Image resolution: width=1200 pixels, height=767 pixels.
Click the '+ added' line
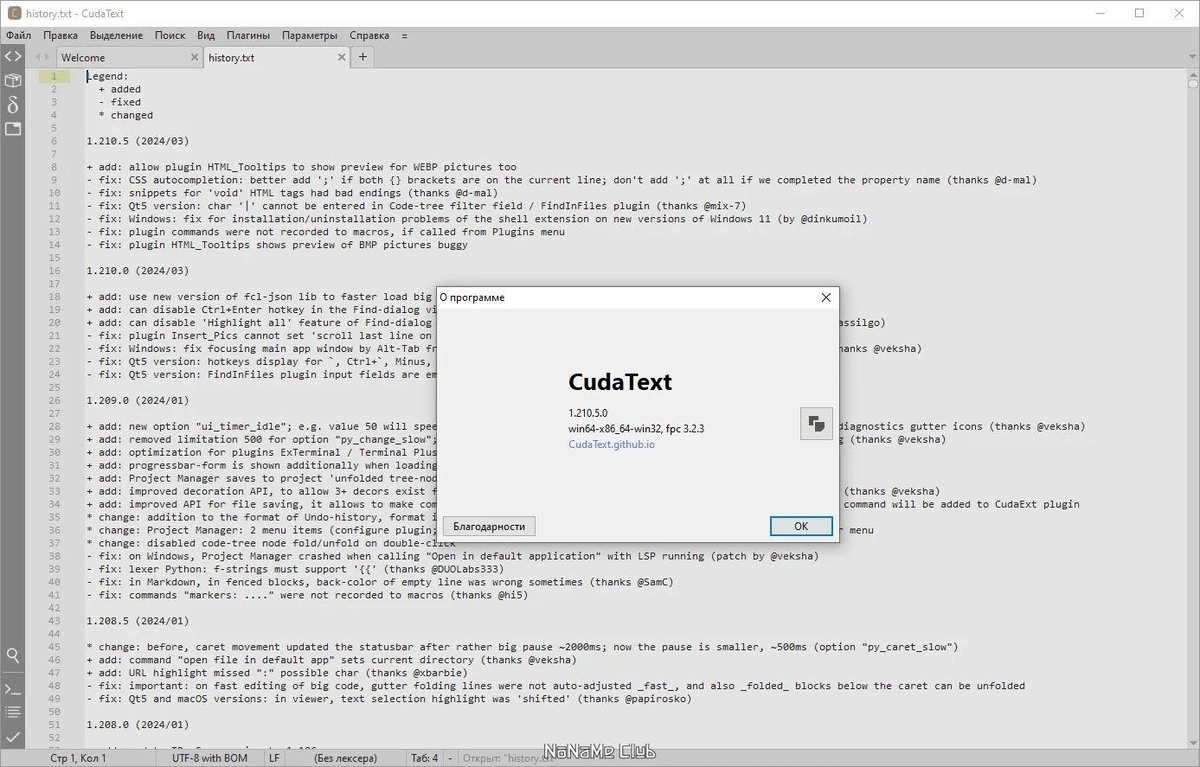coord(120,89)
